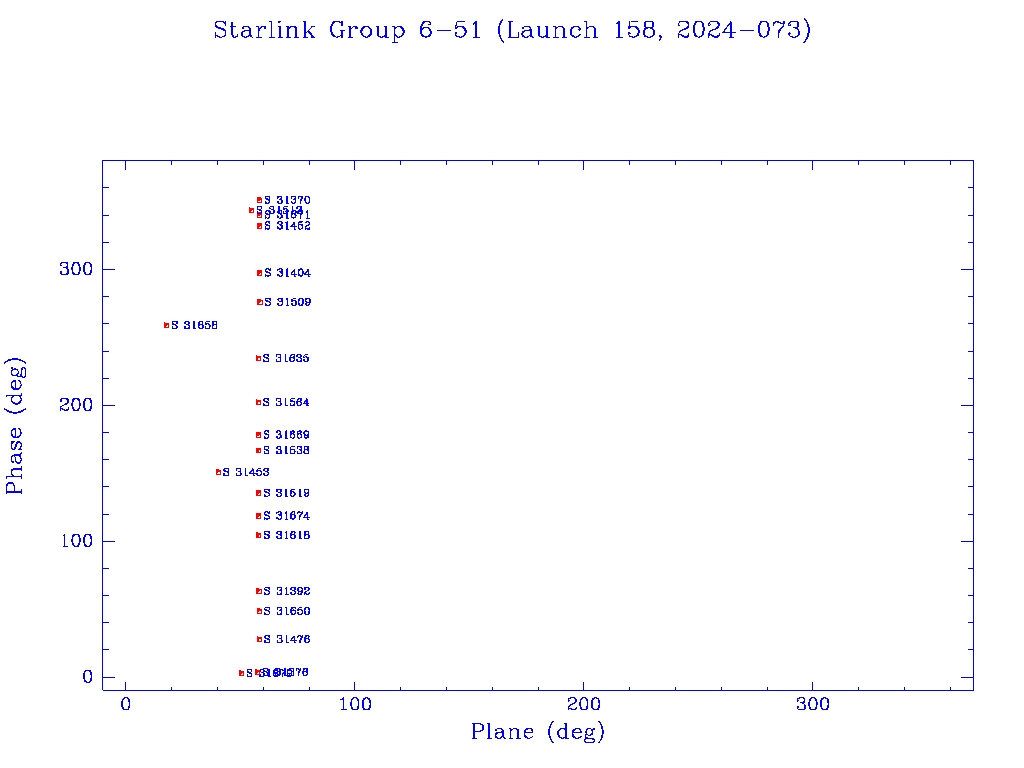Image resolution: width=1024 pixels, height=768 pixels.
Task: Select the 'S 31618' satellite label
Action: [x=287, y=536]
